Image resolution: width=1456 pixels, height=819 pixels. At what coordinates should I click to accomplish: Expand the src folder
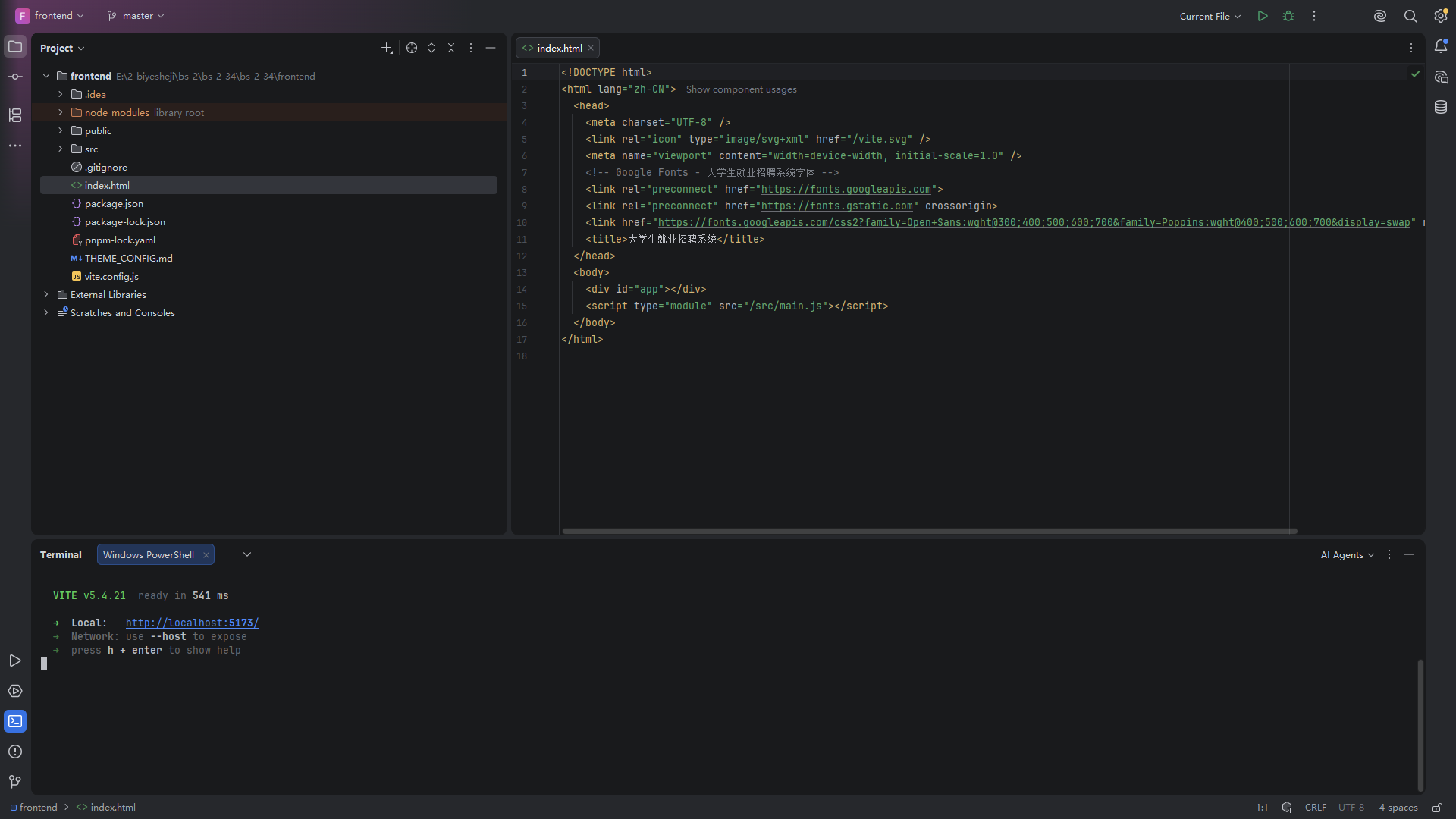click(61, 149)
